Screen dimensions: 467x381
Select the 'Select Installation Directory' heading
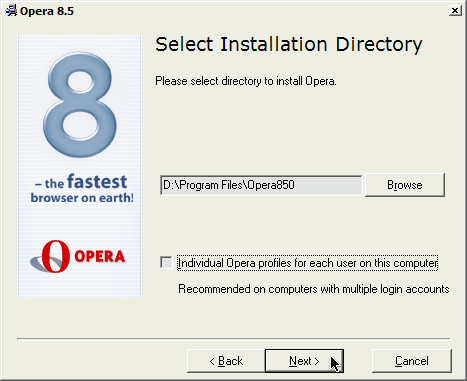pos(289,45)
